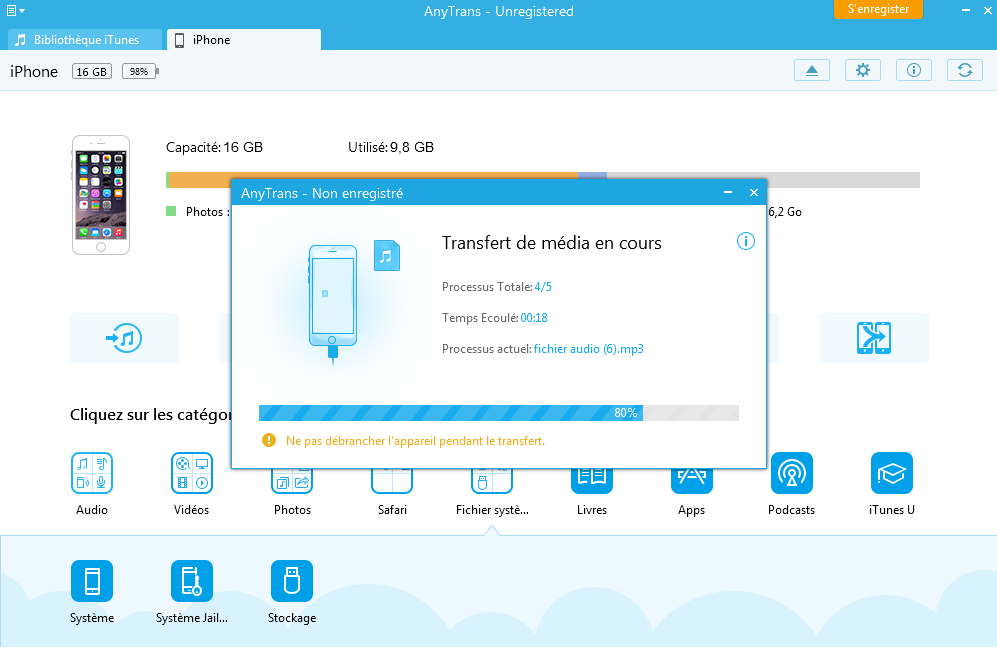Image resolution: width=997 pixels, height=648 pixels.
Task: Close the transfer dialog
Action: pyautogui.click(x=754, y=192)
